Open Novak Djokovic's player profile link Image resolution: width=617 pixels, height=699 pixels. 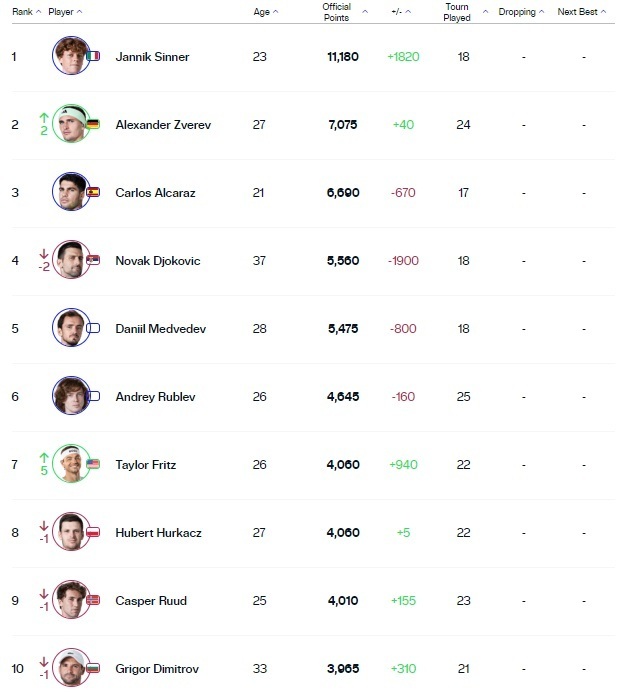pos(158,261)
